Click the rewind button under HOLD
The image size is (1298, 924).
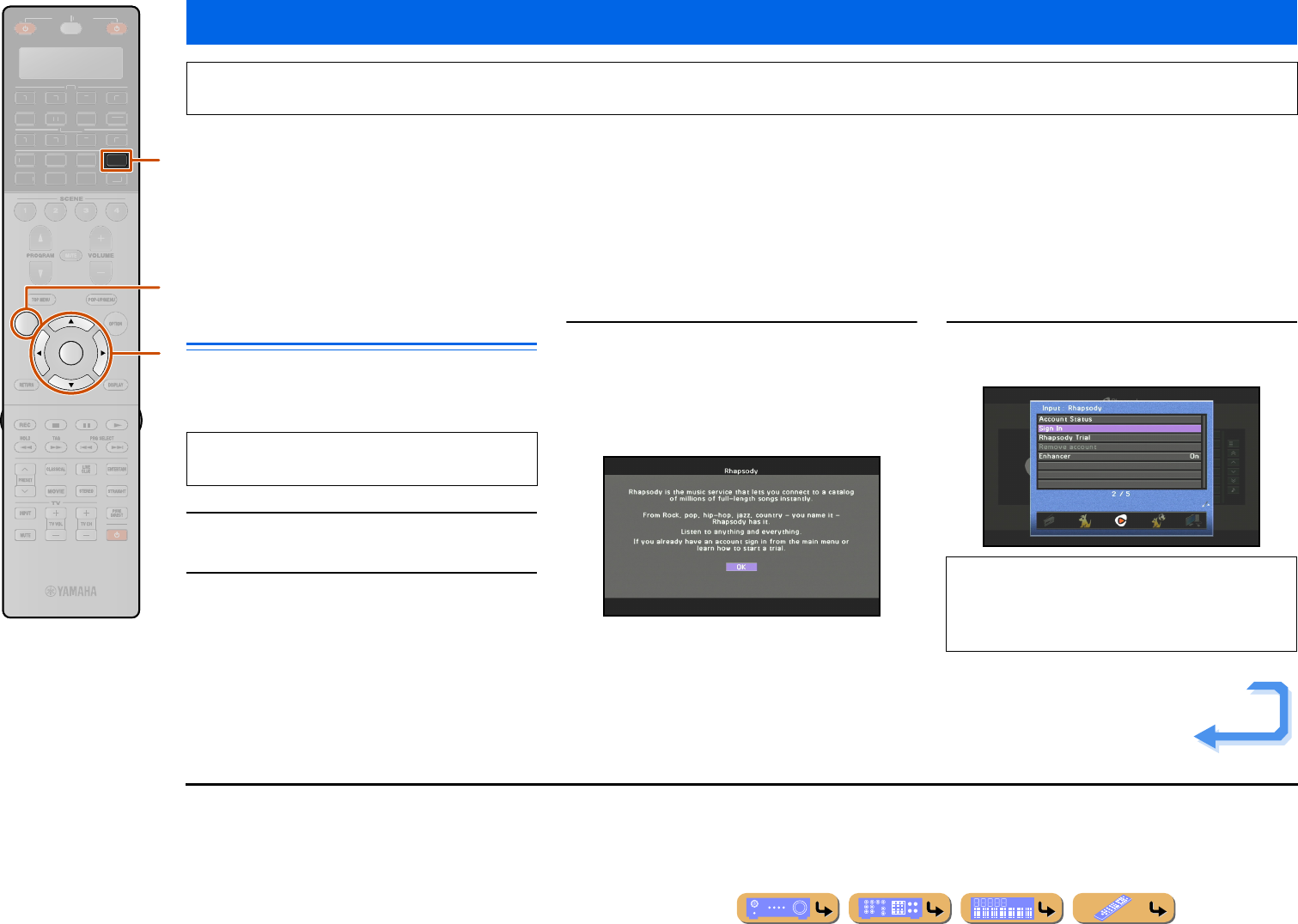pos(25,447)
